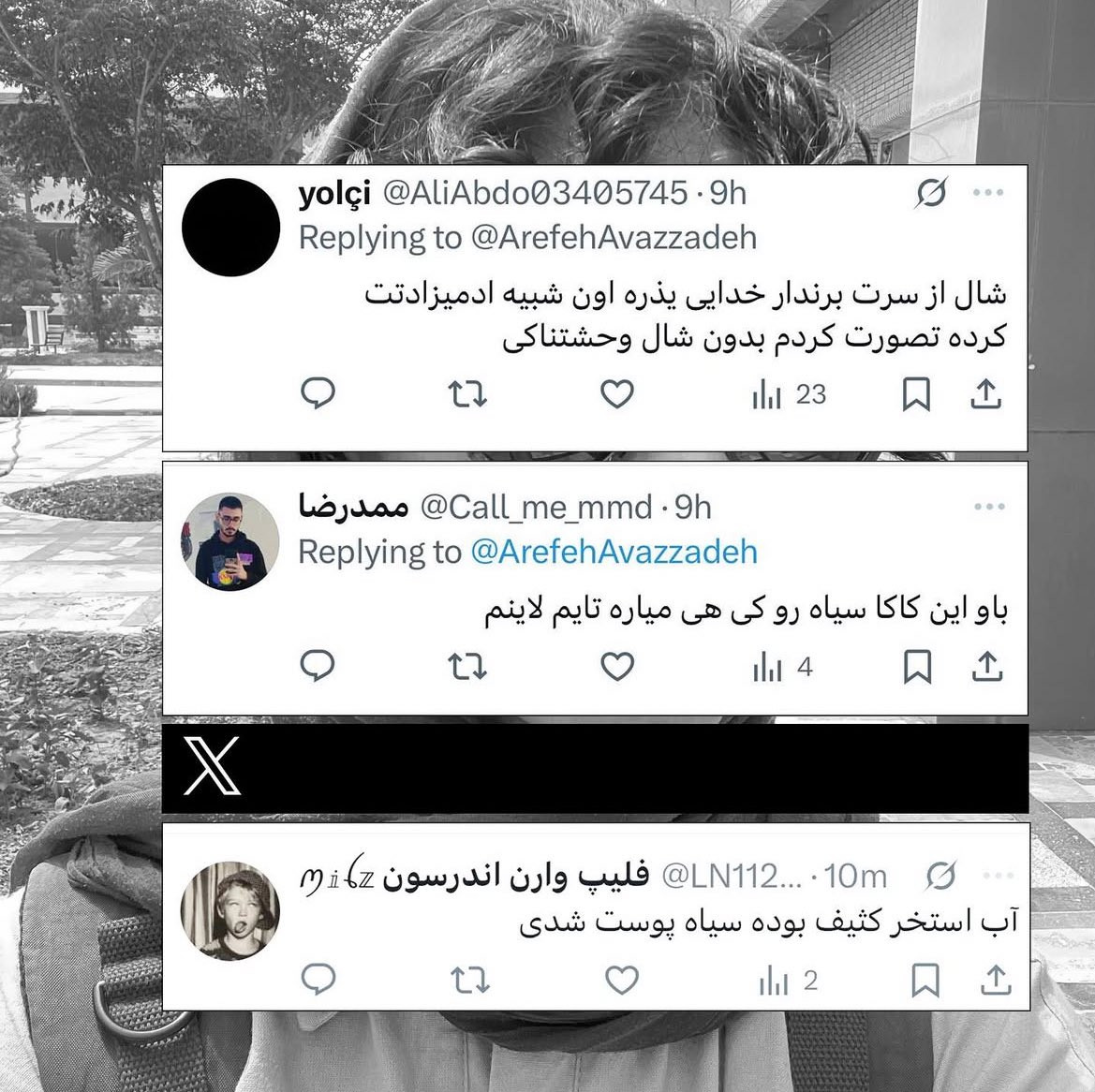
Task: Retweet the @LN112 tweet
Action: (470, 981)
